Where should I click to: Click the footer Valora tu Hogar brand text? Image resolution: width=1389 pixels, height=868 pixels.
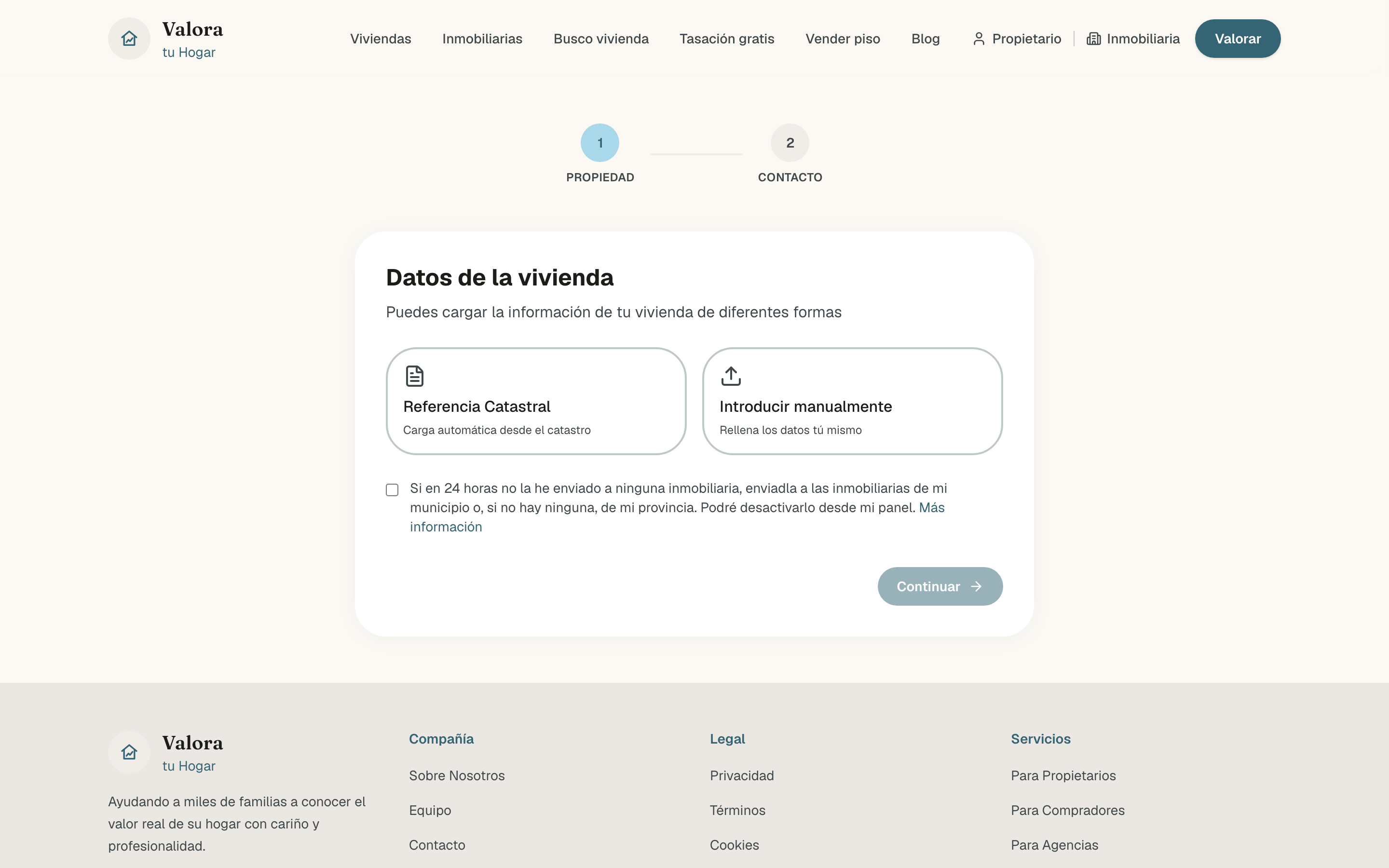pyautogui.click(x=192, y=753)
